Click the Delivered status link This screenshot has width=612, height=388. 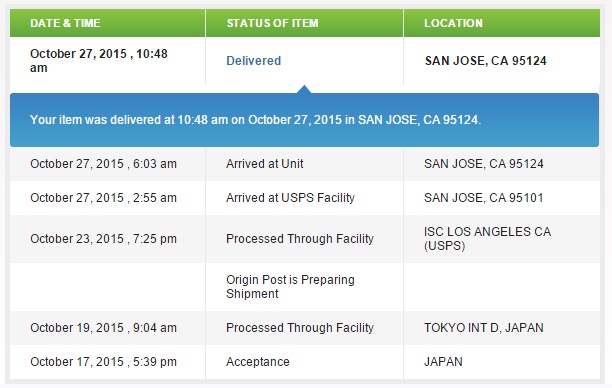[x=253, y=61]
